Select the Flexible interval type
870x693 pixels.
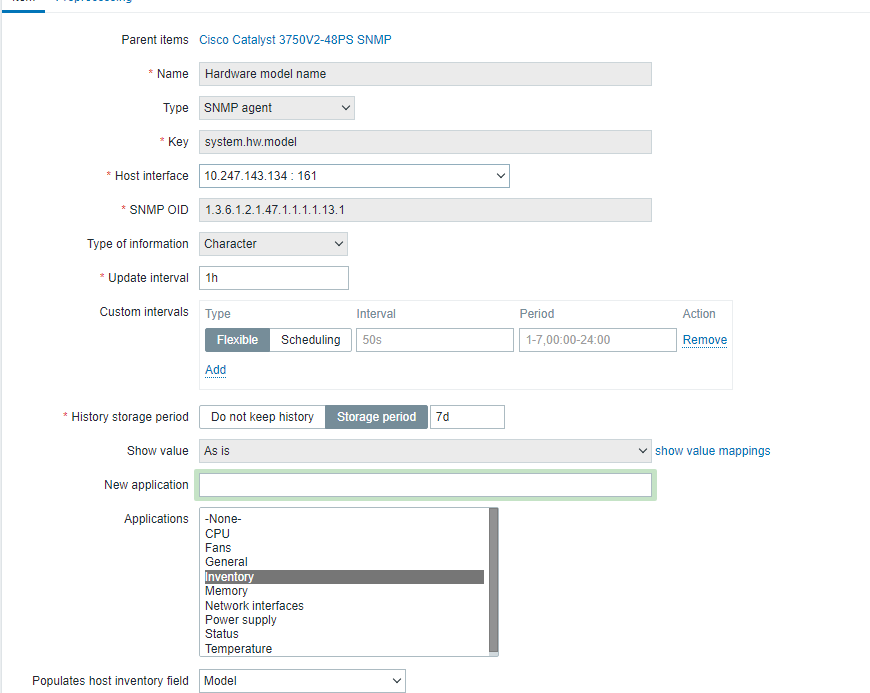237,340
